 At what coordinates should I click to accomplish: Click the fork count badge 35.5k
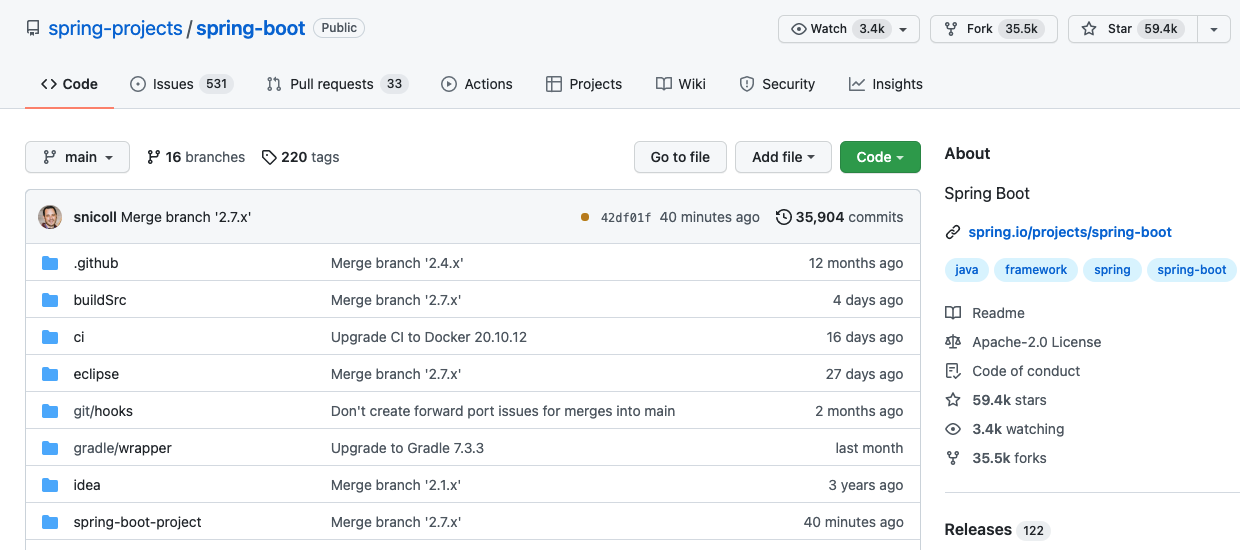1021,29
